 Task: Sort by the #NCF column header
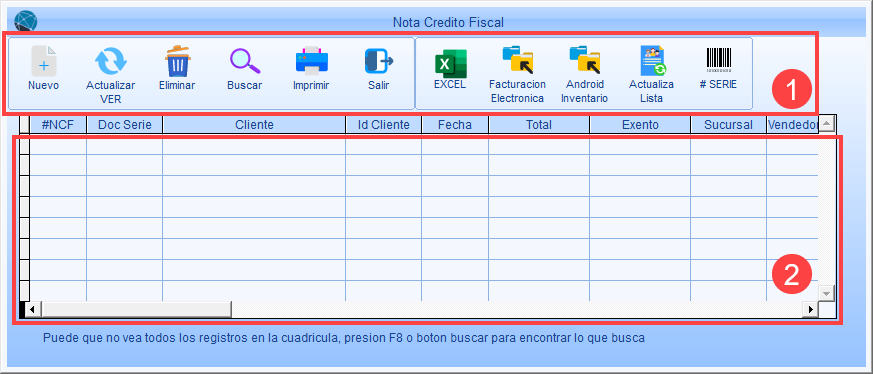click(x=58, y=125)
